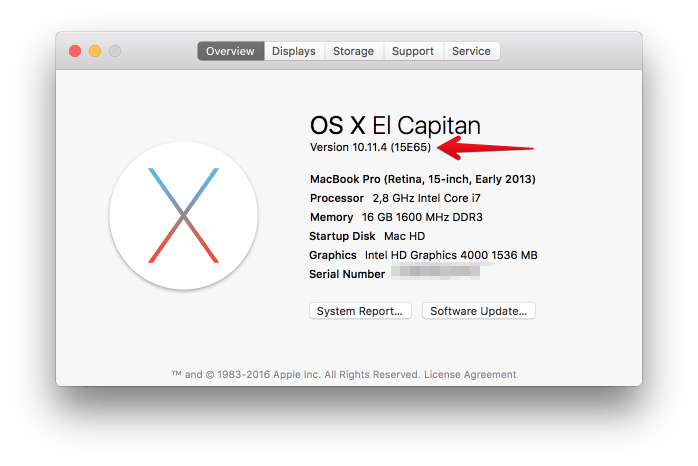The image size is (698, 466).
Task: Click Processor 2,8 GHz Intel Core i7
Action: (395, 198)
